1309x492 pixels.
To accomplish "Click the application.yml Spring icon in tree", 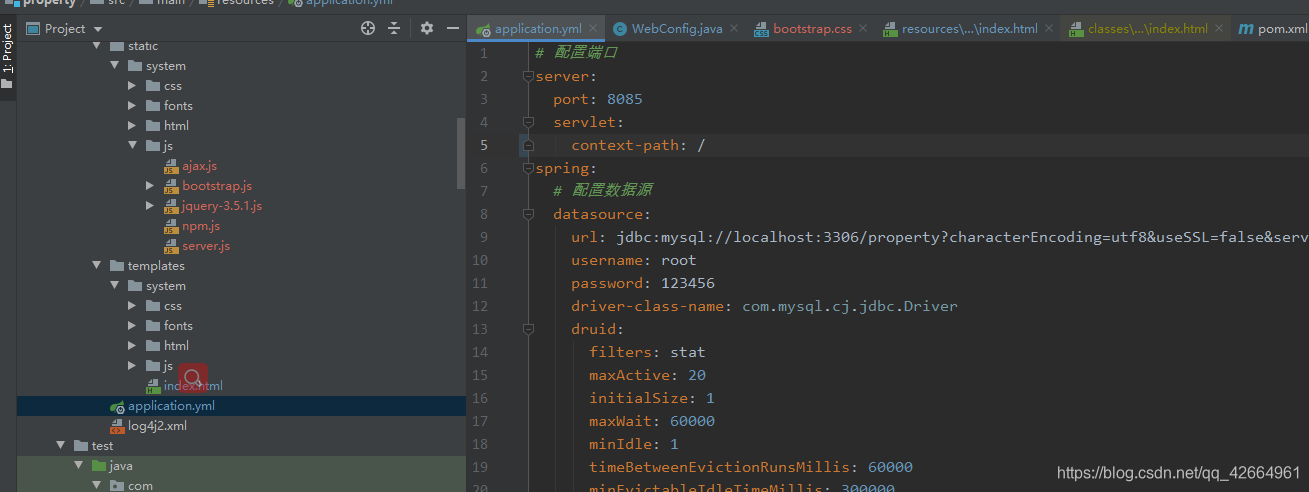I will click(x=117, y=406).
